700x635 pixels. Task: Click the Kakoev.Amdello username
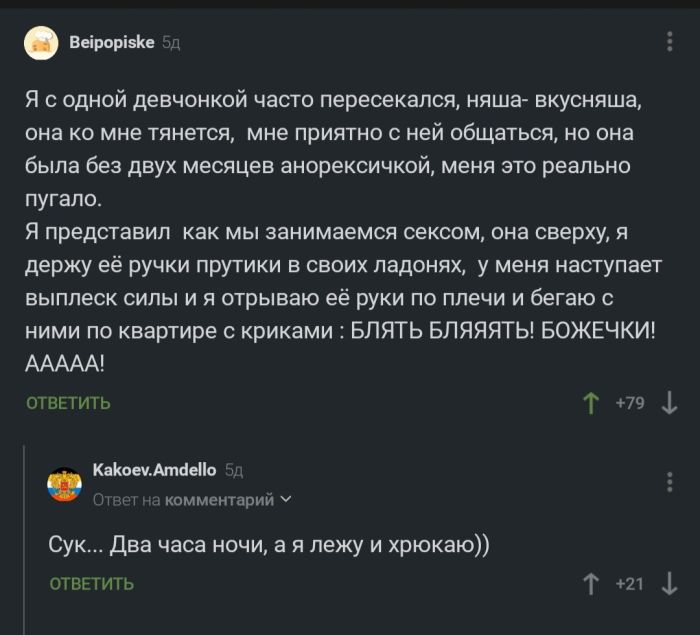pos(153,470)
